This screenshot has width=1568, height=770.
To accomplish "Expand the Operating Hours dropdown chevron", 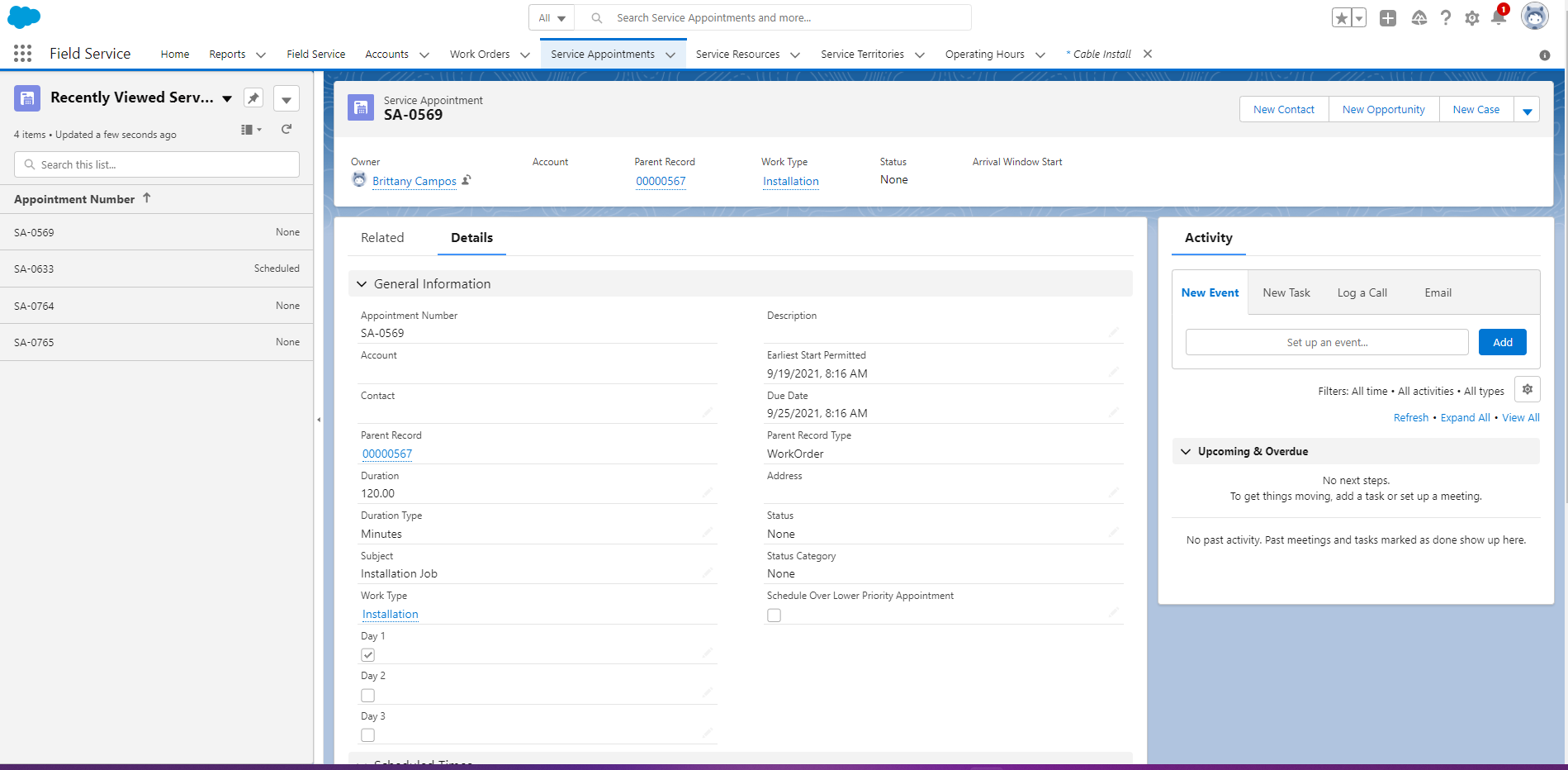I will click(1040, 55).
